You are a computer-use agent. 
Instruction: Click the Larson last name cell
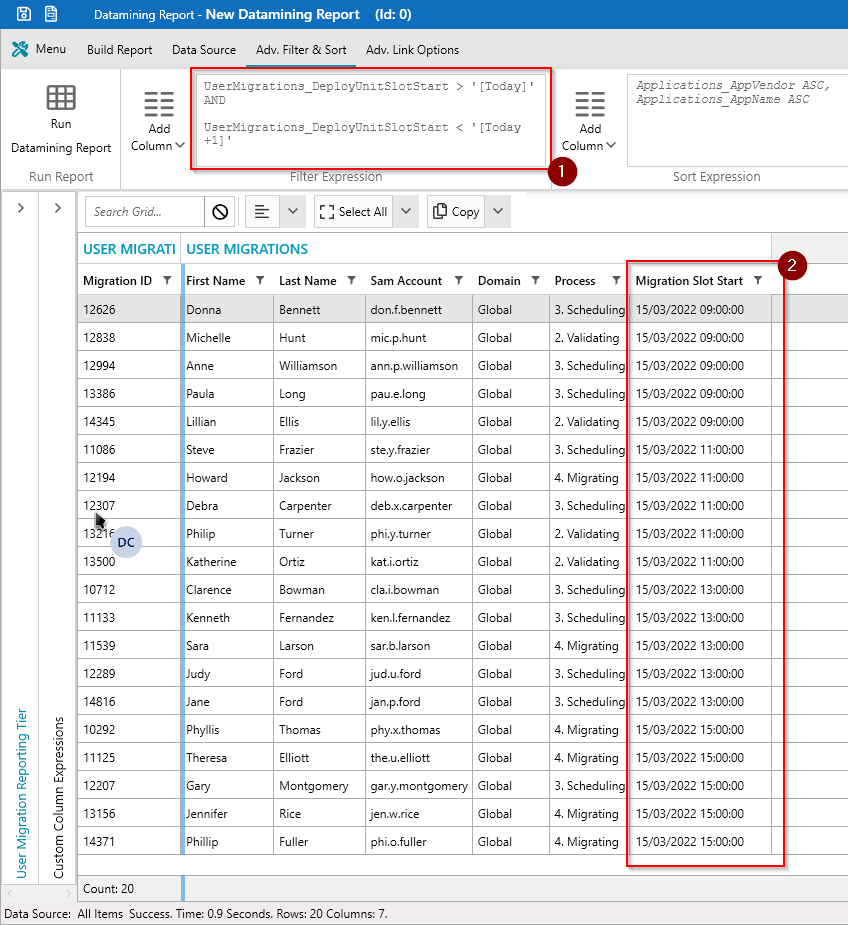coord(319,646)
